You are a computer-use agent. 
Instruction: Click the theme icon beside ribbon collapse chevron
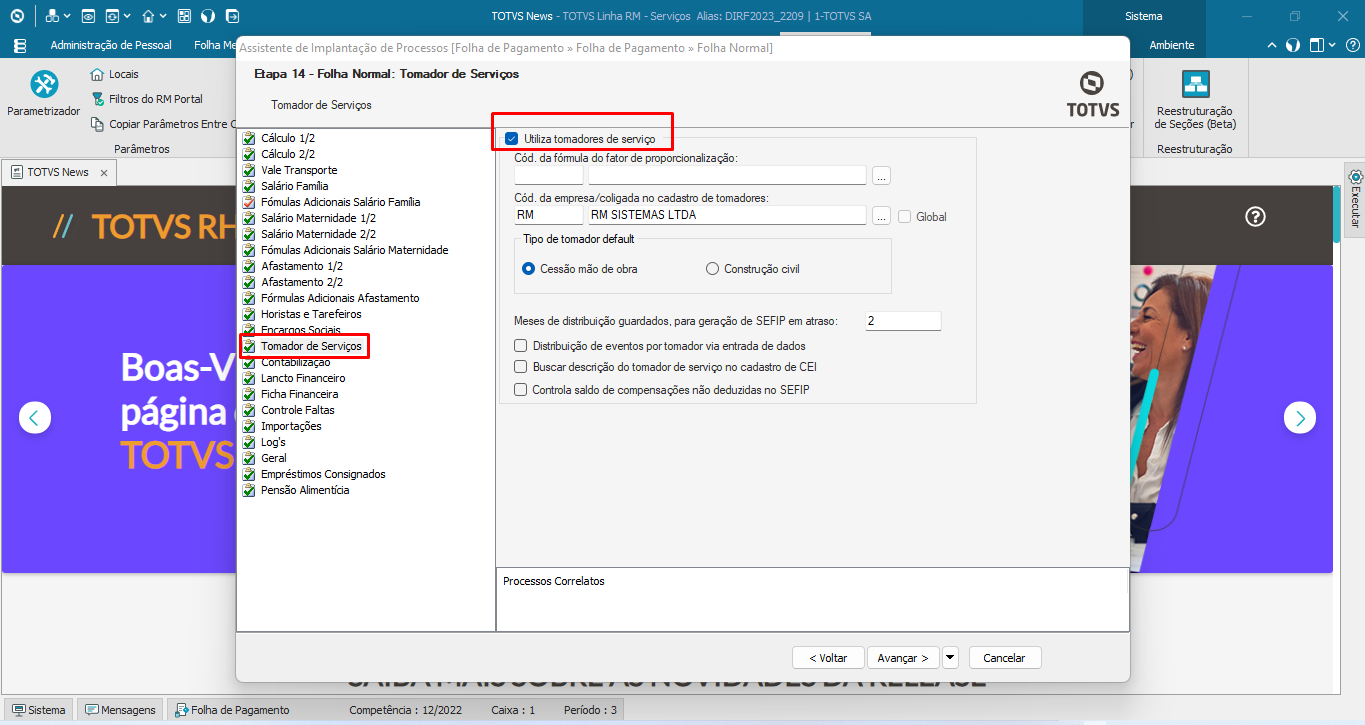[x=1293, y=45]
